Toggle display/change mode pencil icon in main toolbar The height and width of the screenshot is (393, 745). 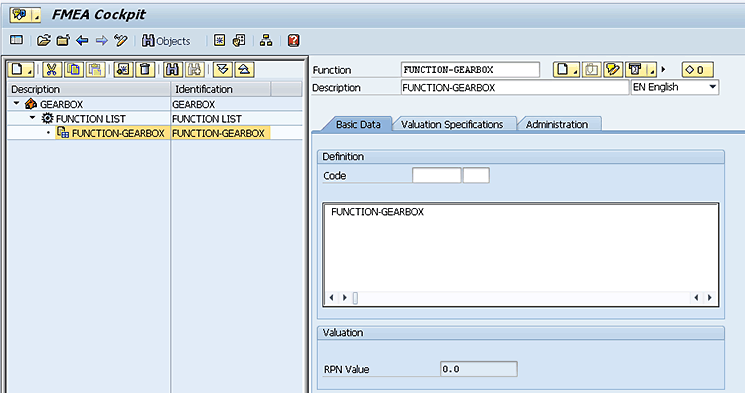(x=121, y=41)
